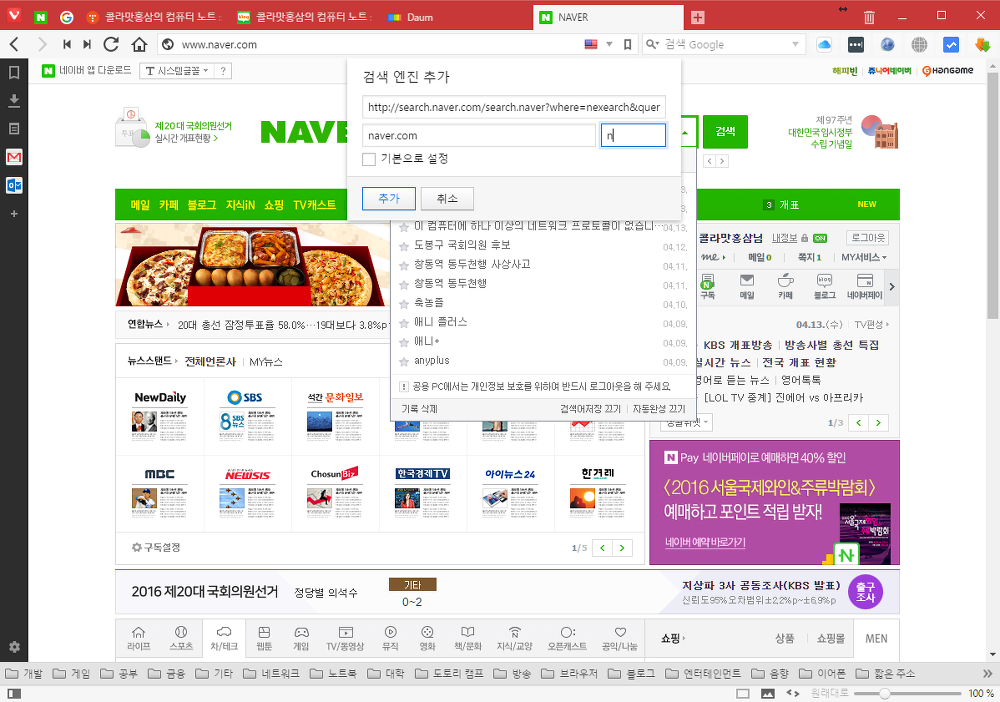This screenshot has width=1000, height=702.
Task: Open the closed tabs trash can
Action: [x=869, y=17]
